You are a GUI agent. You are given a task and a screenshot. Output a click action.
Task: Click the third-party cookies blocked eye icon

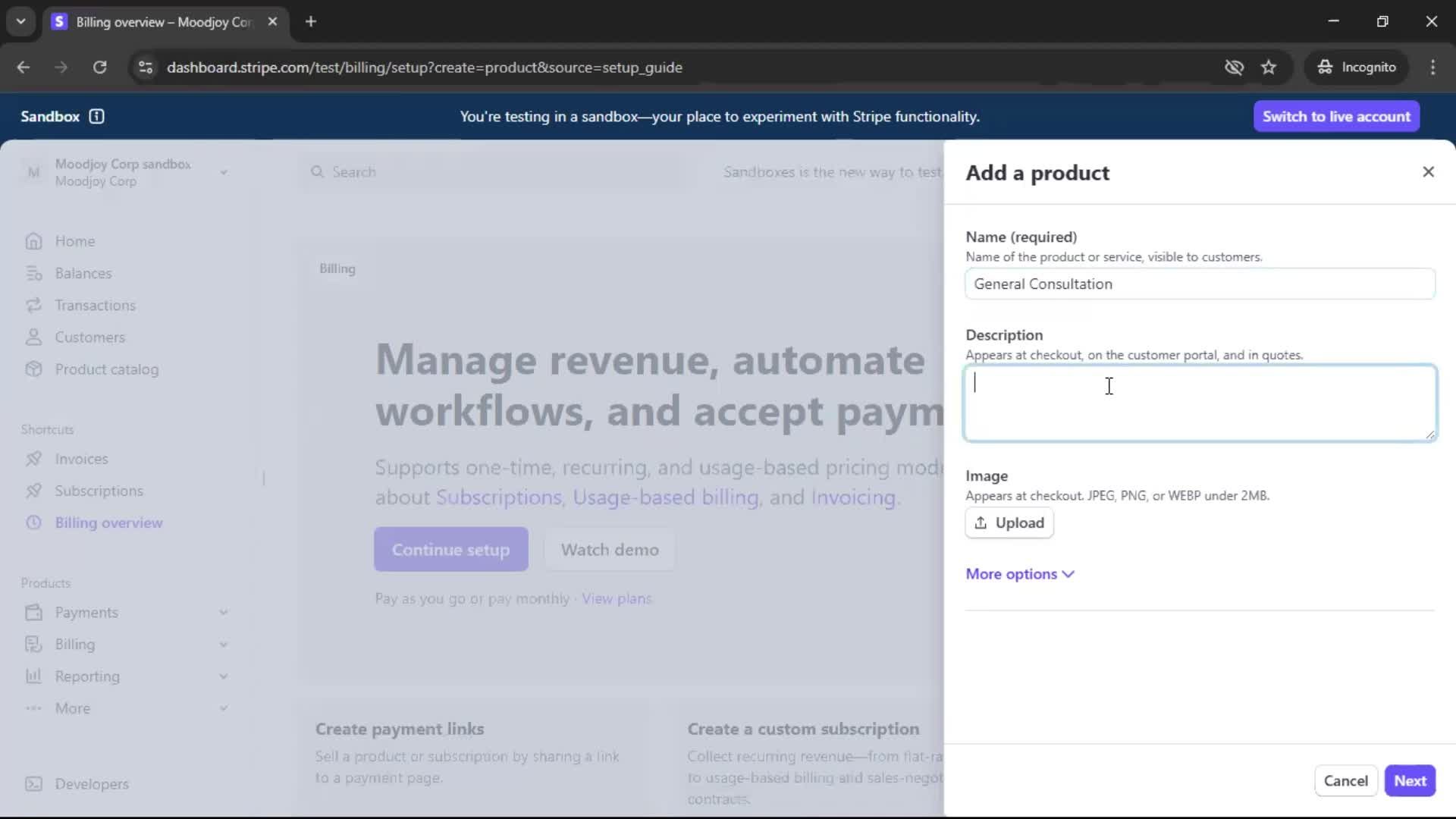(1234, 67)
